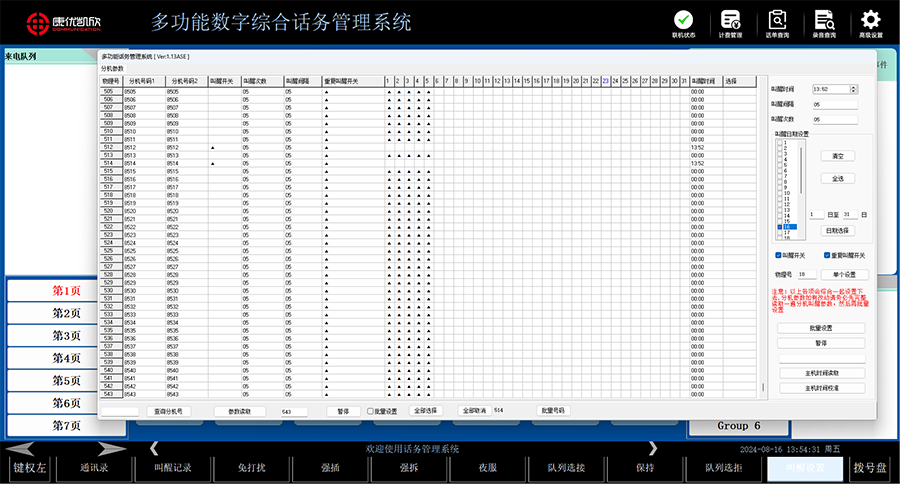Open the 计费管理 billing icon
Viewport: 900px width, 484px height.
(x=730, y=20)
